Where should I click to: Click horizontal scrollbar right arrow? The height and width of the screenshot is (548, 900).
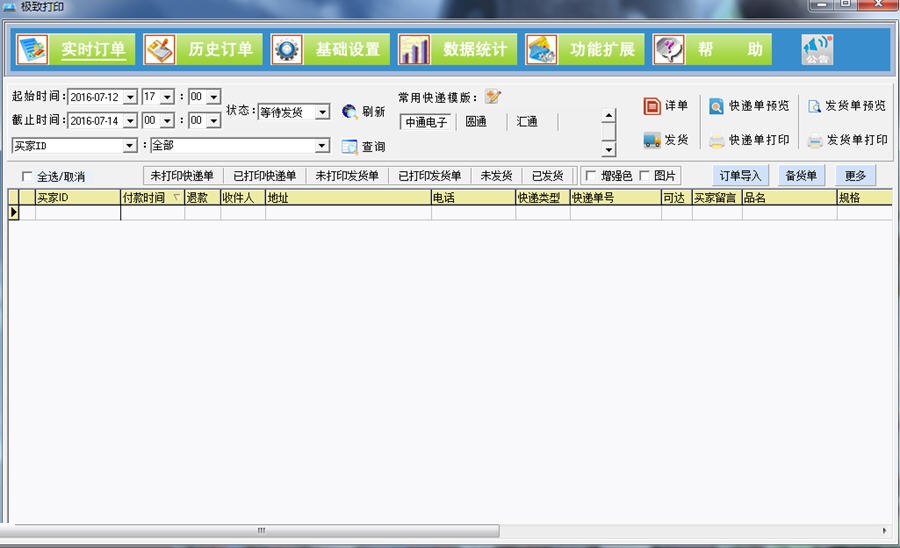[885, 531]
